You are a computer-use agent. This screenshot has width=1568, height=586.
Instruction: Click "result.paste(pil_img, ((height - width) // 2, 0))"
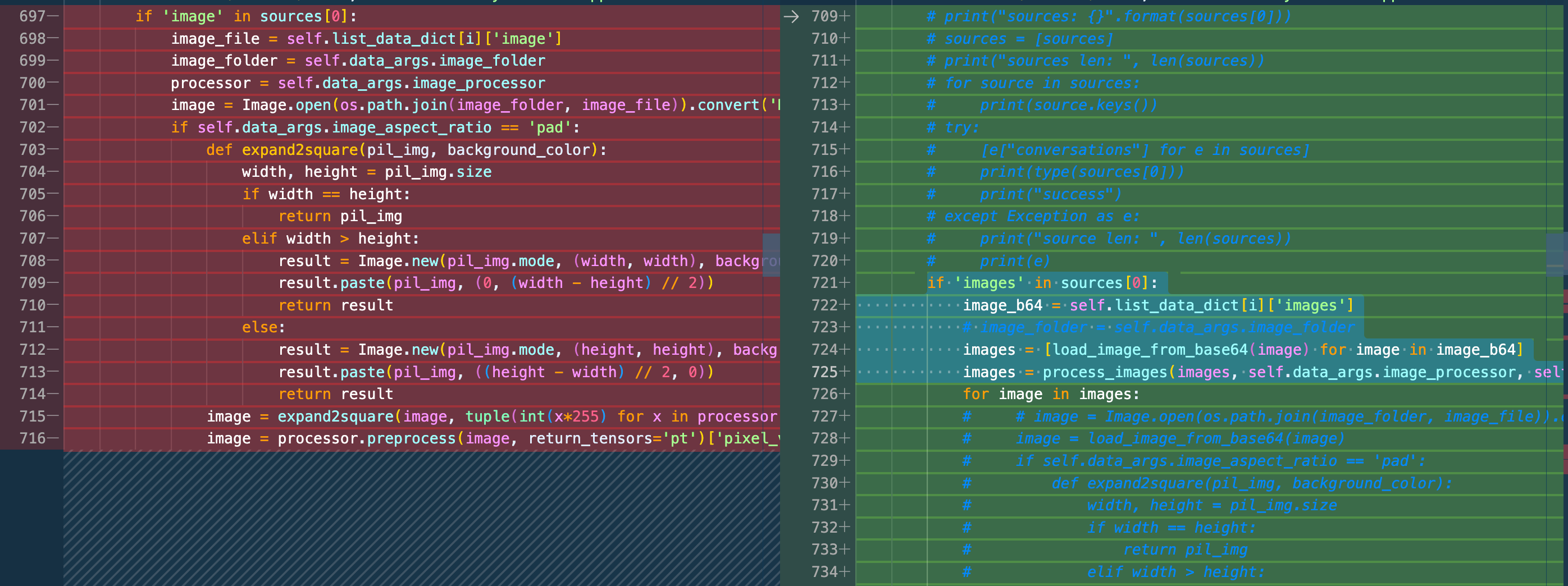(x=496, y=372)
